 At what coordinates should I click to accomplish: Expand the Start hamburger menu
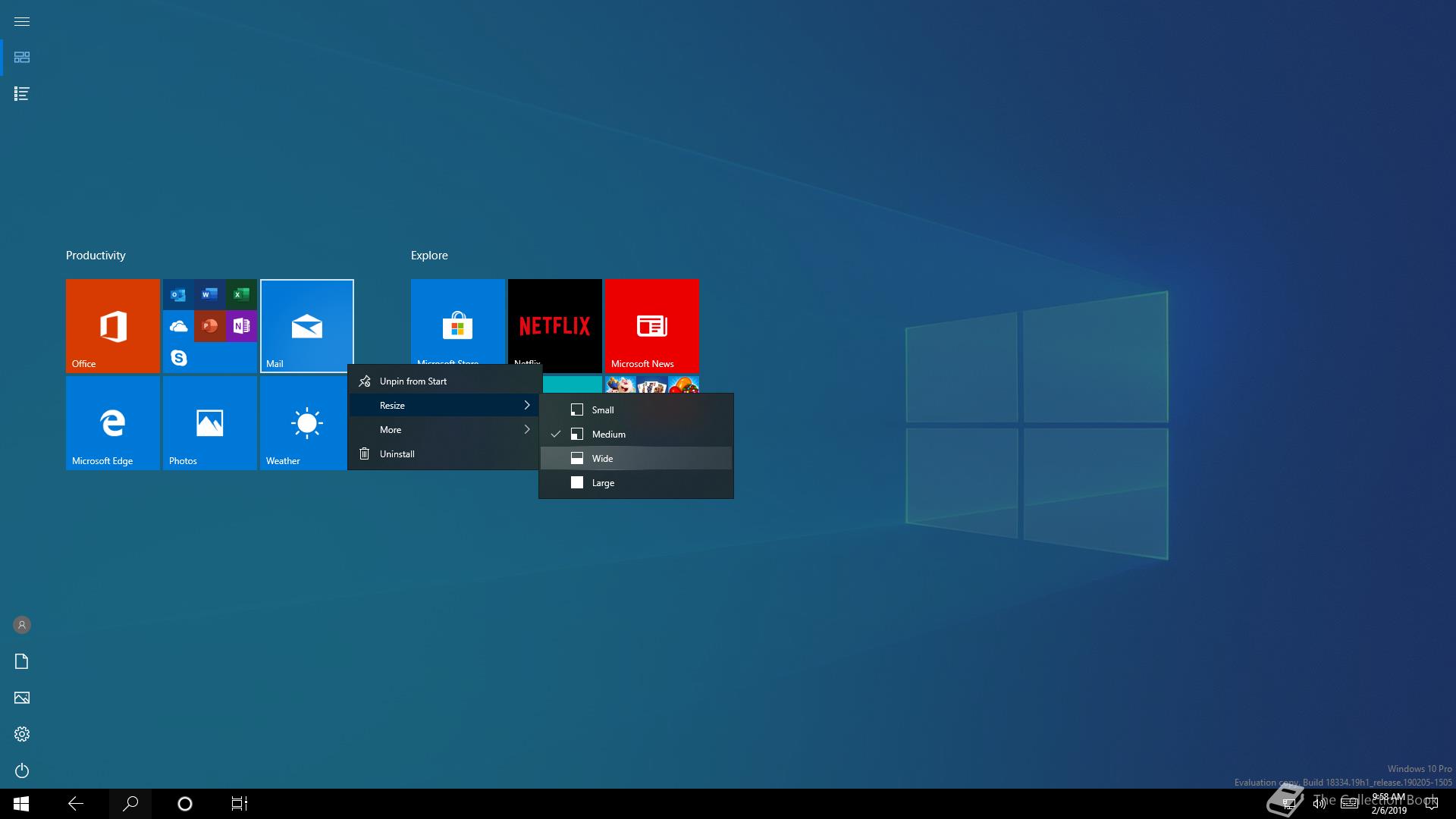[x=22, y=21]
